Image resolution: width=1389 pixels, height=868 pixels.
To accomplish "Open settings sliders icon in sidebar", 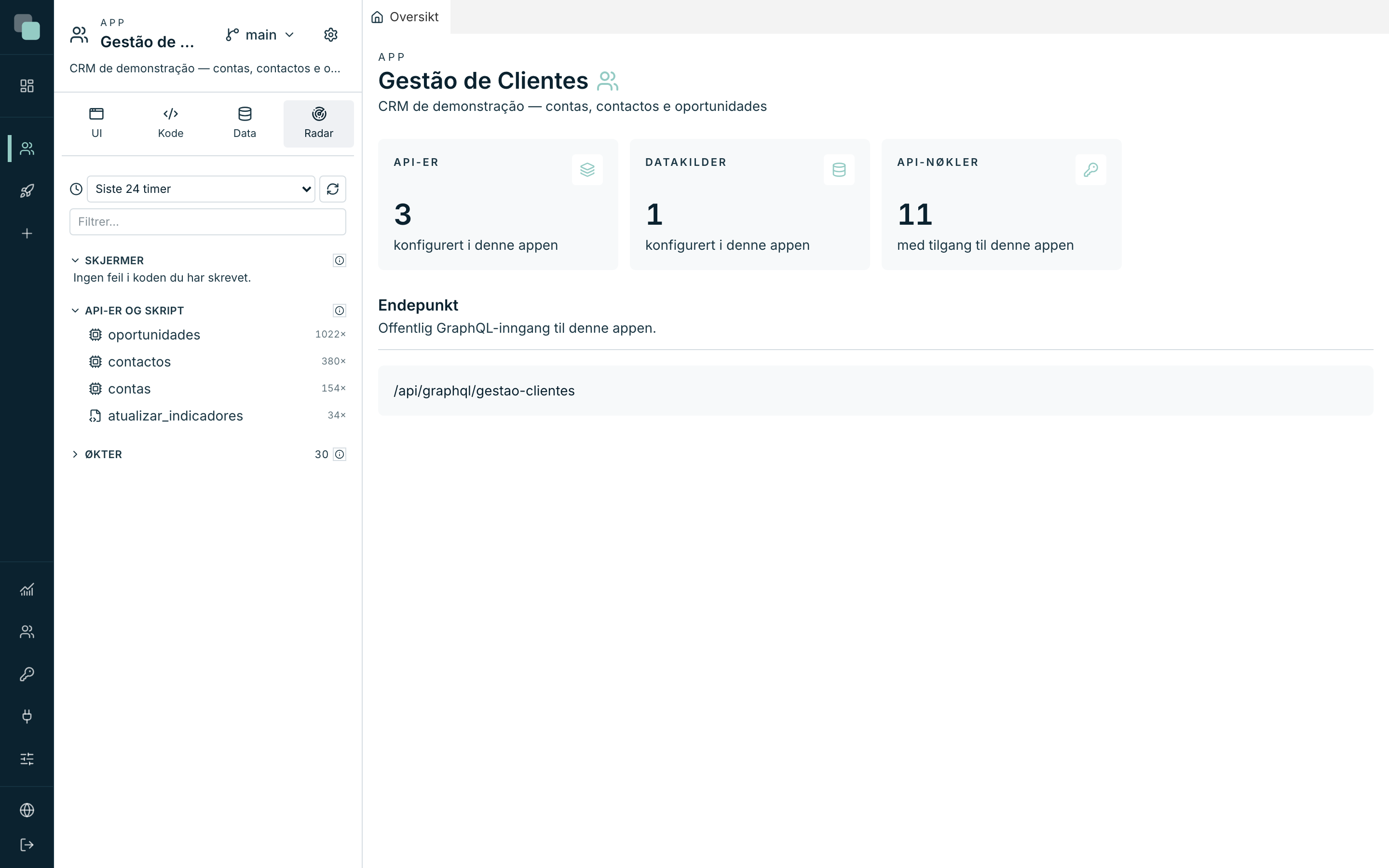I will [27, 759].
